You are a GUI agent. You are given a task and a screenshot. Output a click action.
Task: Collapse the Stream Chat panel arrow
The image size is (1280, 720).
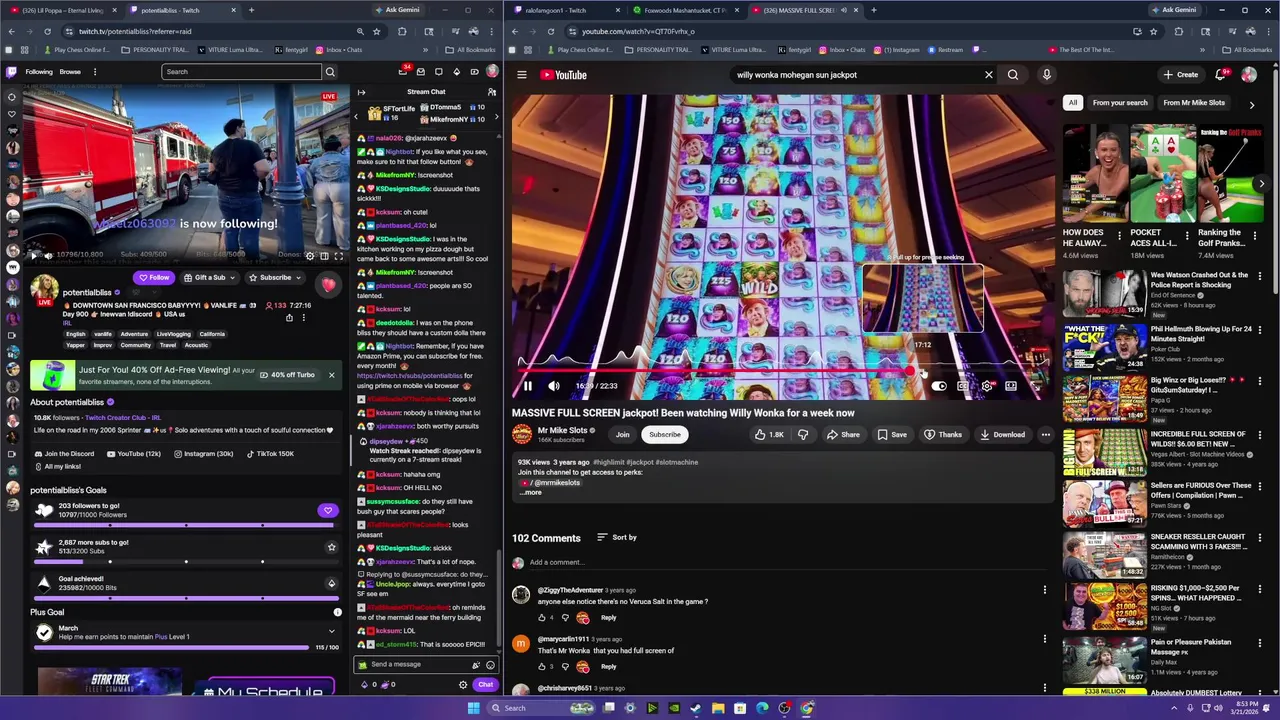coord(361,92)
